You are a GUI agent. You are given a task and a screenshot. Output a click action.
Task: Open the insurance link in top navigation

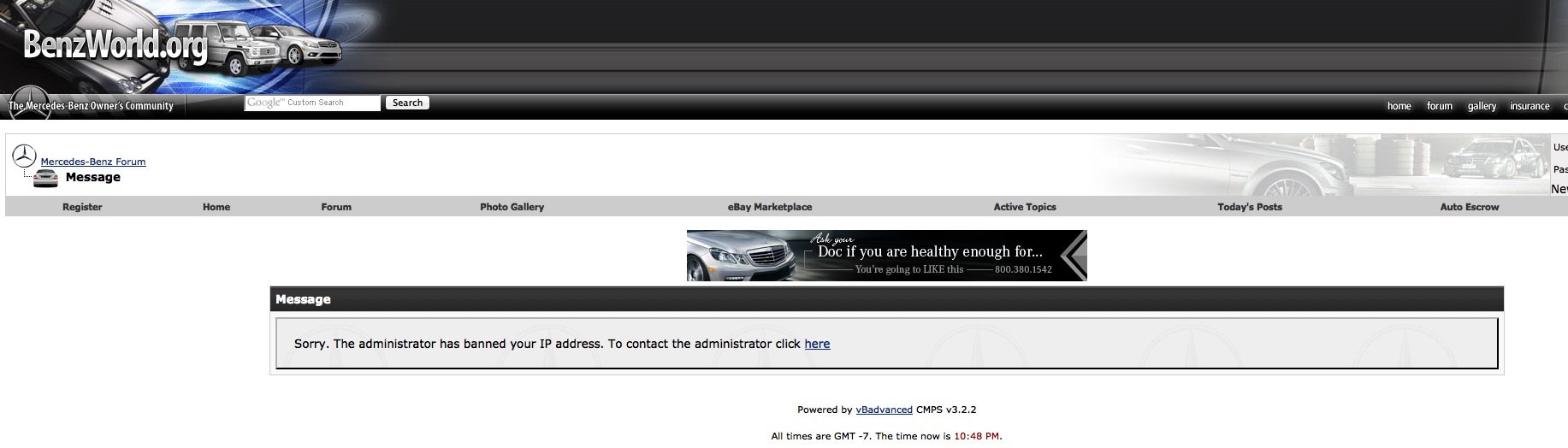(1530, 106)
